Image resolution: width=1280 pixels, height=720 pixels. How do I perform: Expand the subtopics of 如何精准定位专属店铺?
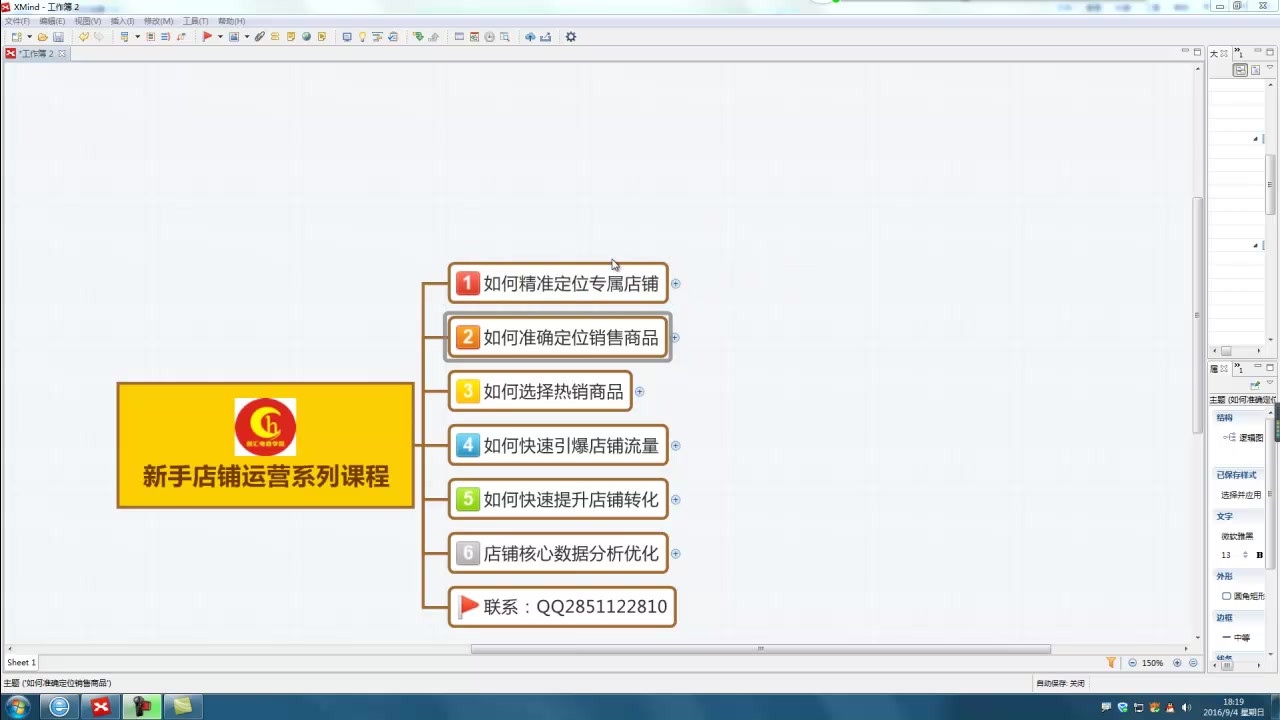pyautogui.click(x=675, y=284)
